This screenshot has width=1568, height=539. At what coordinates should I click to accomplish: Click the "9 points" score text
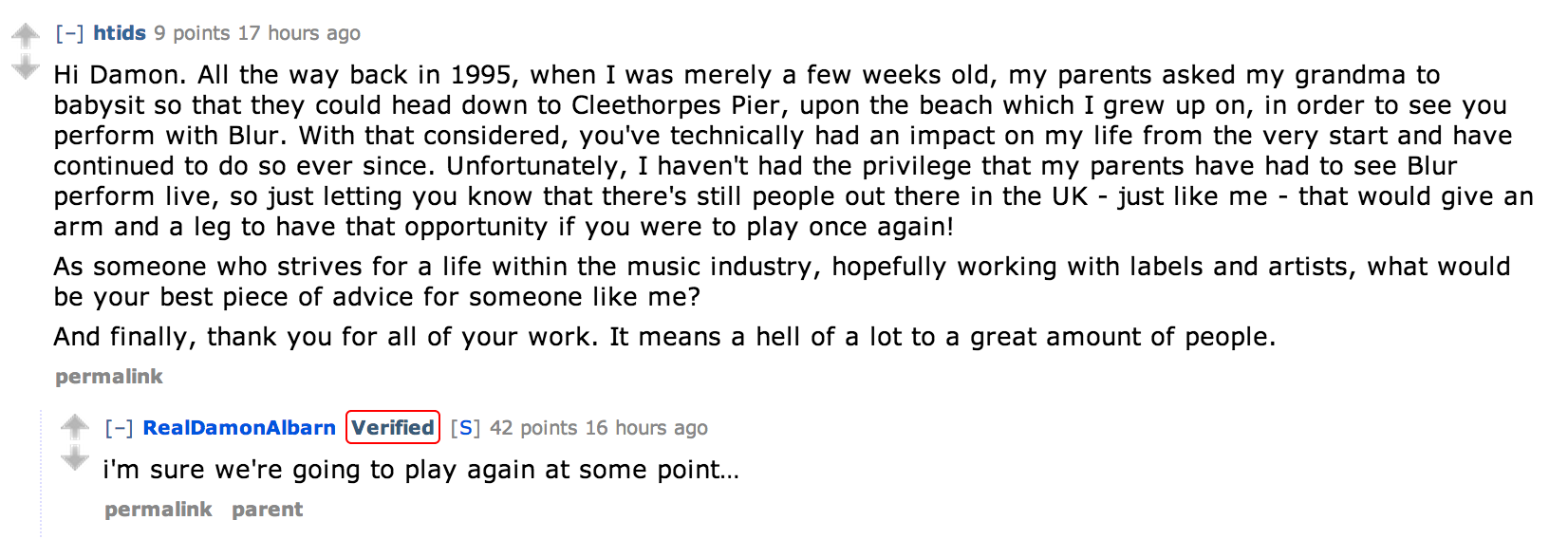coord(193,33)
